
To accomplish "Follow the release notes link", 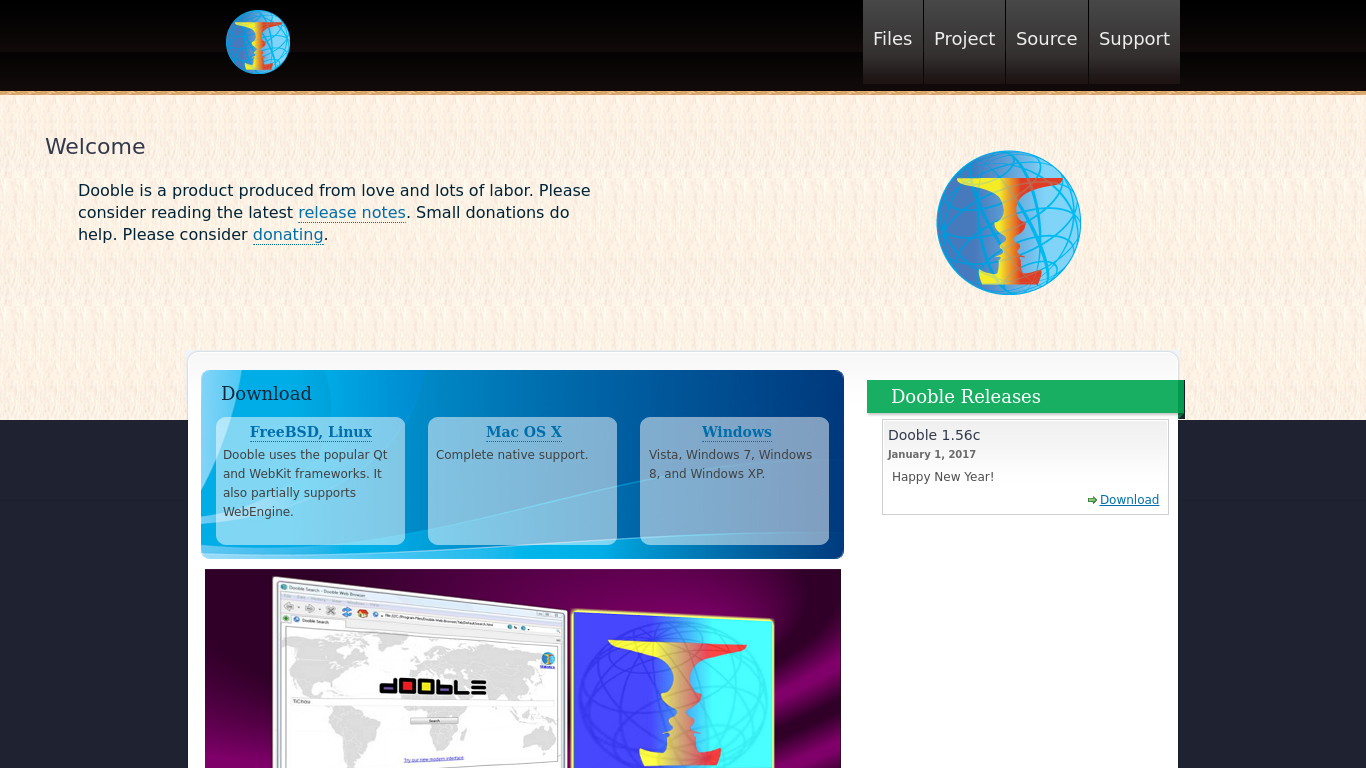I will [352, 212].
